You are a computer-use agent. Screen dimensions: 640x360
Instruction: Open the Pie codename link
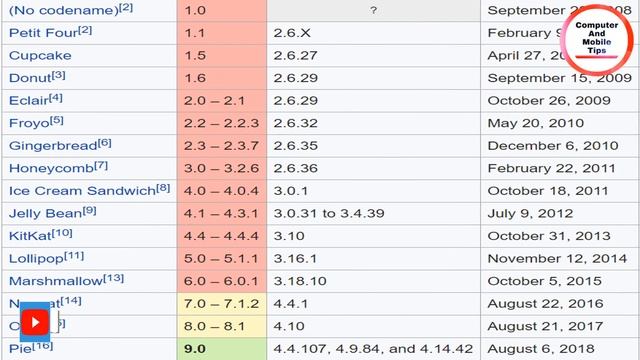pos(20,349)
